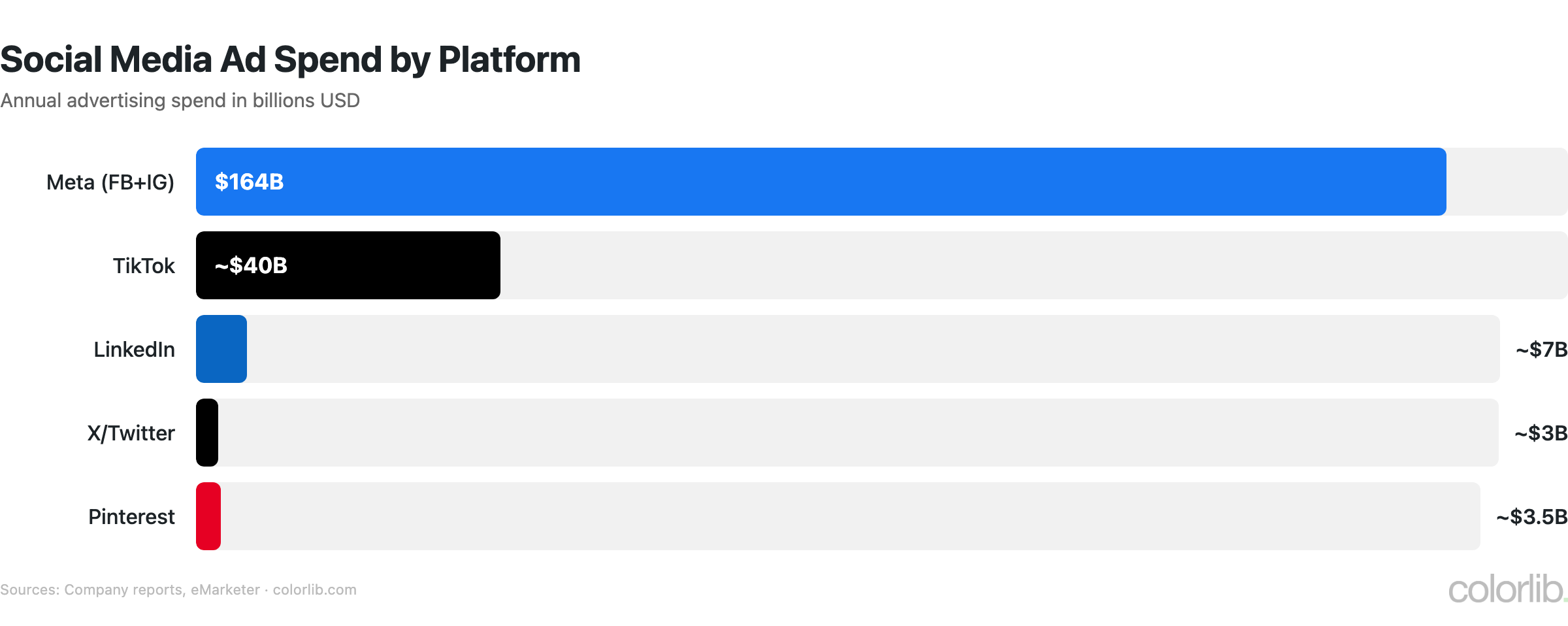The image size is (1568, 626).
Task: Click the $164B value label
Action: 249,182
